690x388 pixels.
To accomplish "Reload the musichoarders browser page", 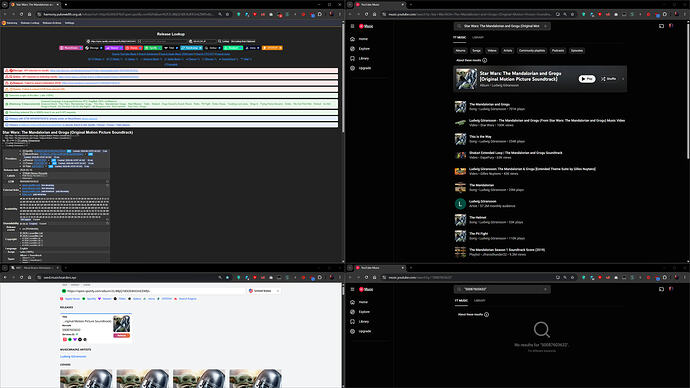I will 22,278.
